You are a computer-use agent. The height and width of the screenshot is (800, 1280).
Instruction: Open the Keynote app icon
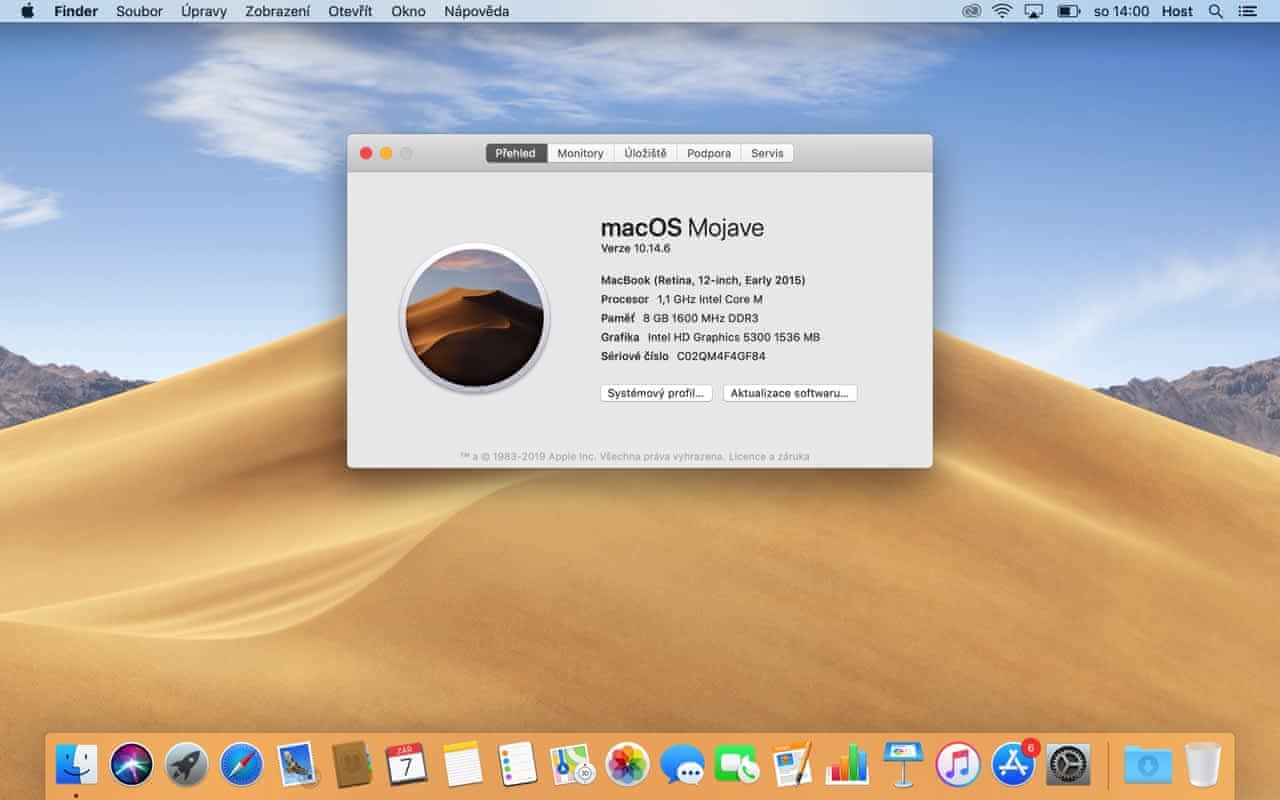(x=902, y=765)
